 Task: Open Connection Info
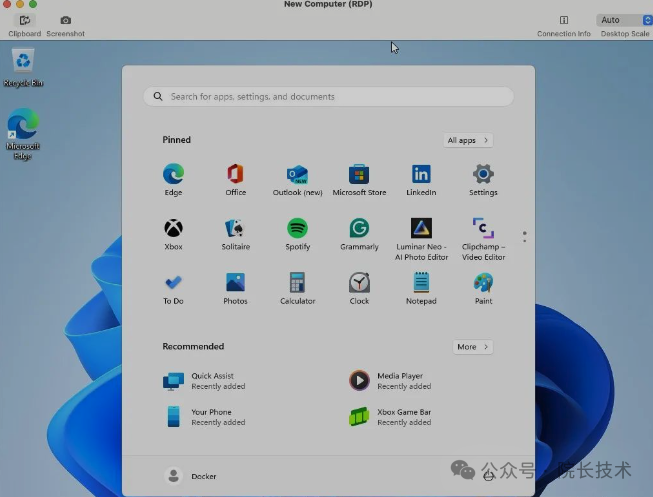(x=563, y=25)
